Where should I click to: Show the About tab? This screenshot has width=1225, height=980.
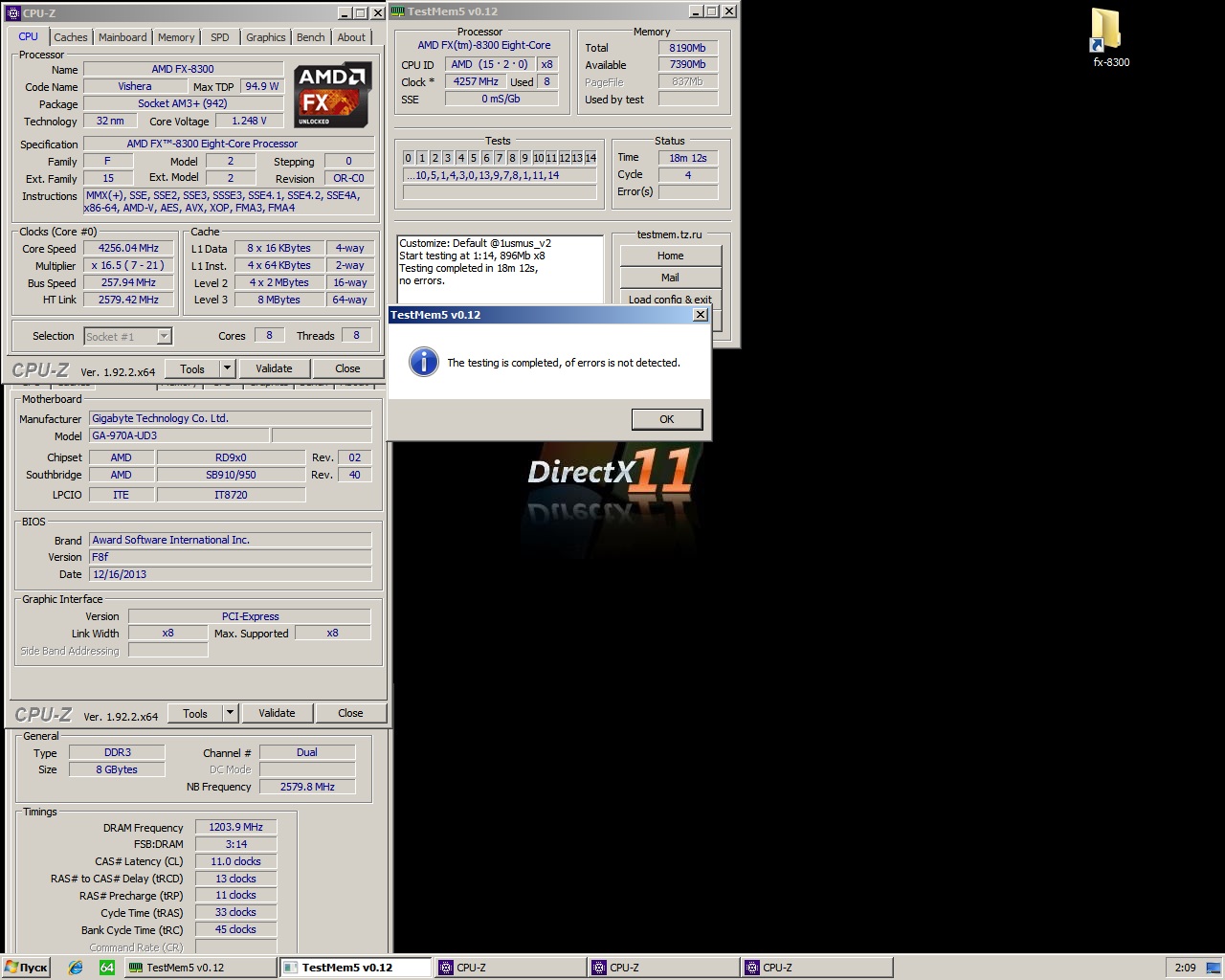(x=351, y=37)
